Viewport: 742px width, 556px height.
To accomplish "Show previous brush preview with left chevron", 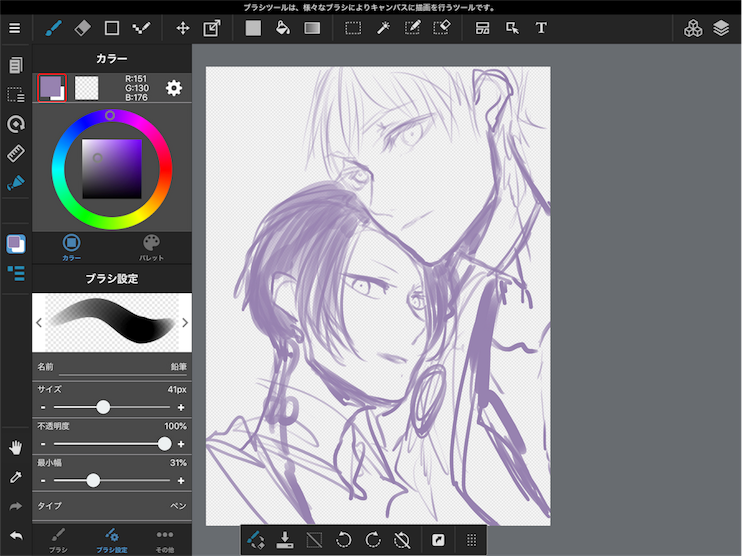I will [39, 323].
